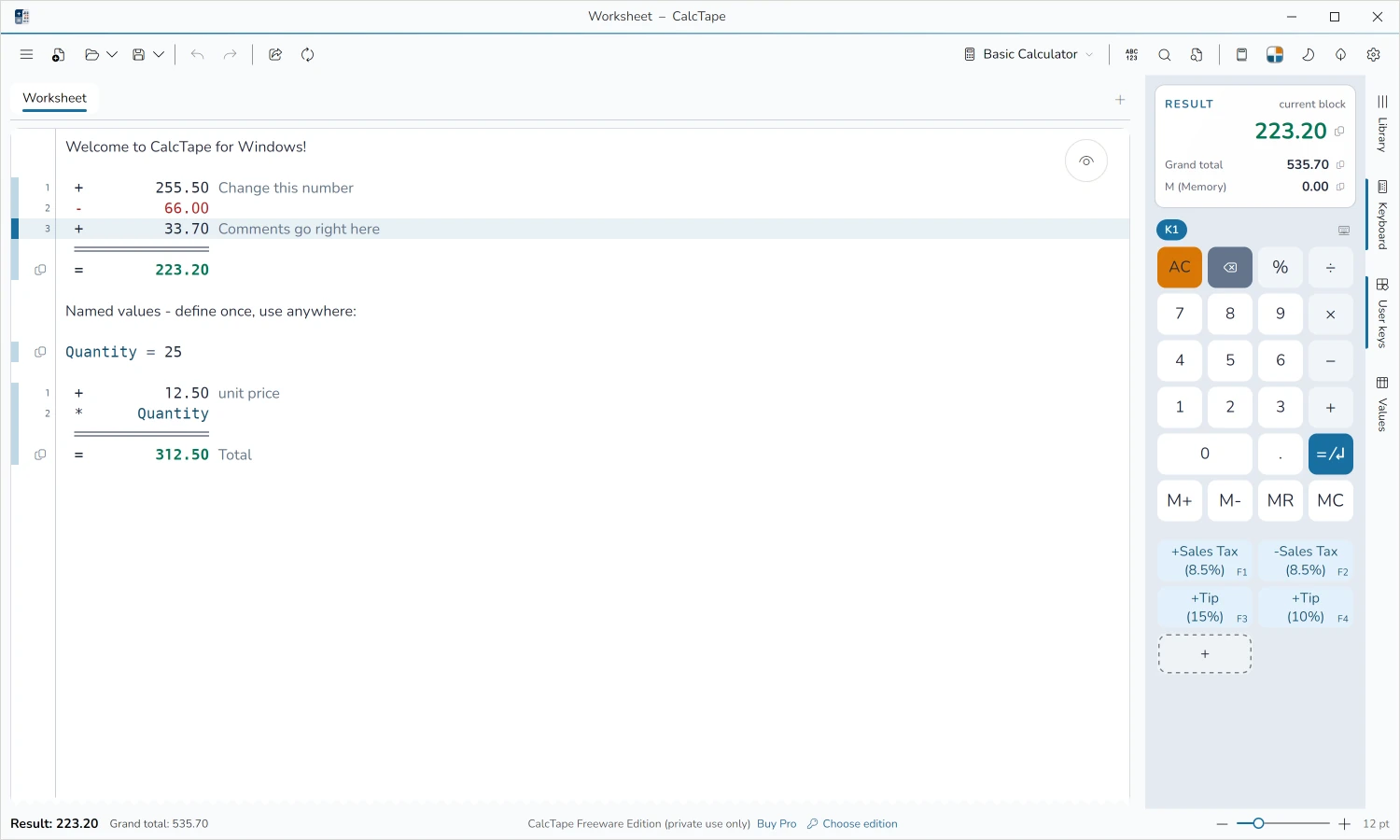Open the User keys side panel tab

point(1382,314)
